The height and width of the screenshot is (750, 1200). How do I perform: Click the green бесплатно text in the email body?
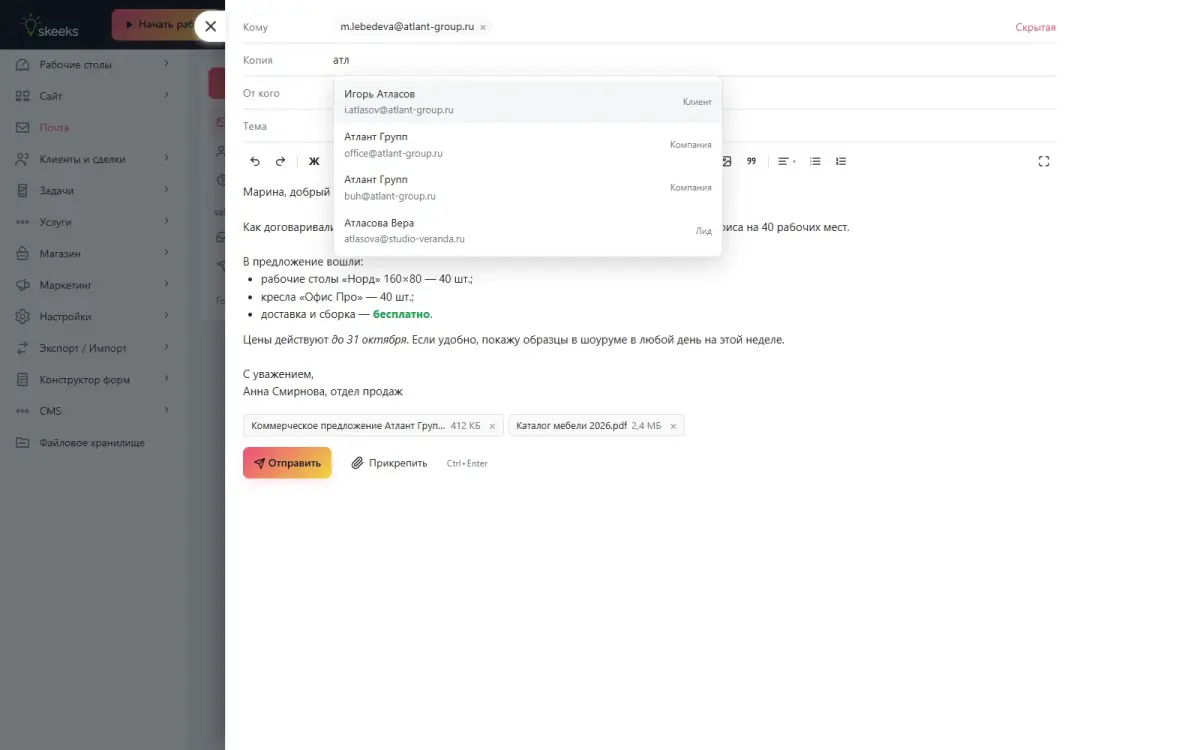(401, 314)
